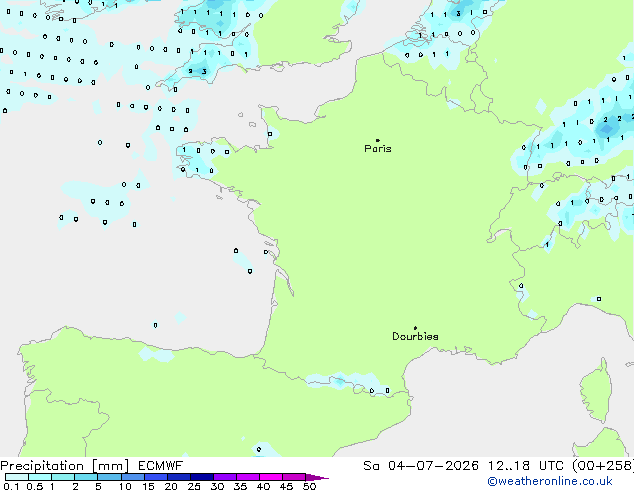Select the 25–30 mm dark blue legend swatch
Viewport: 634px width, 490px height.
tap(201, 477)
